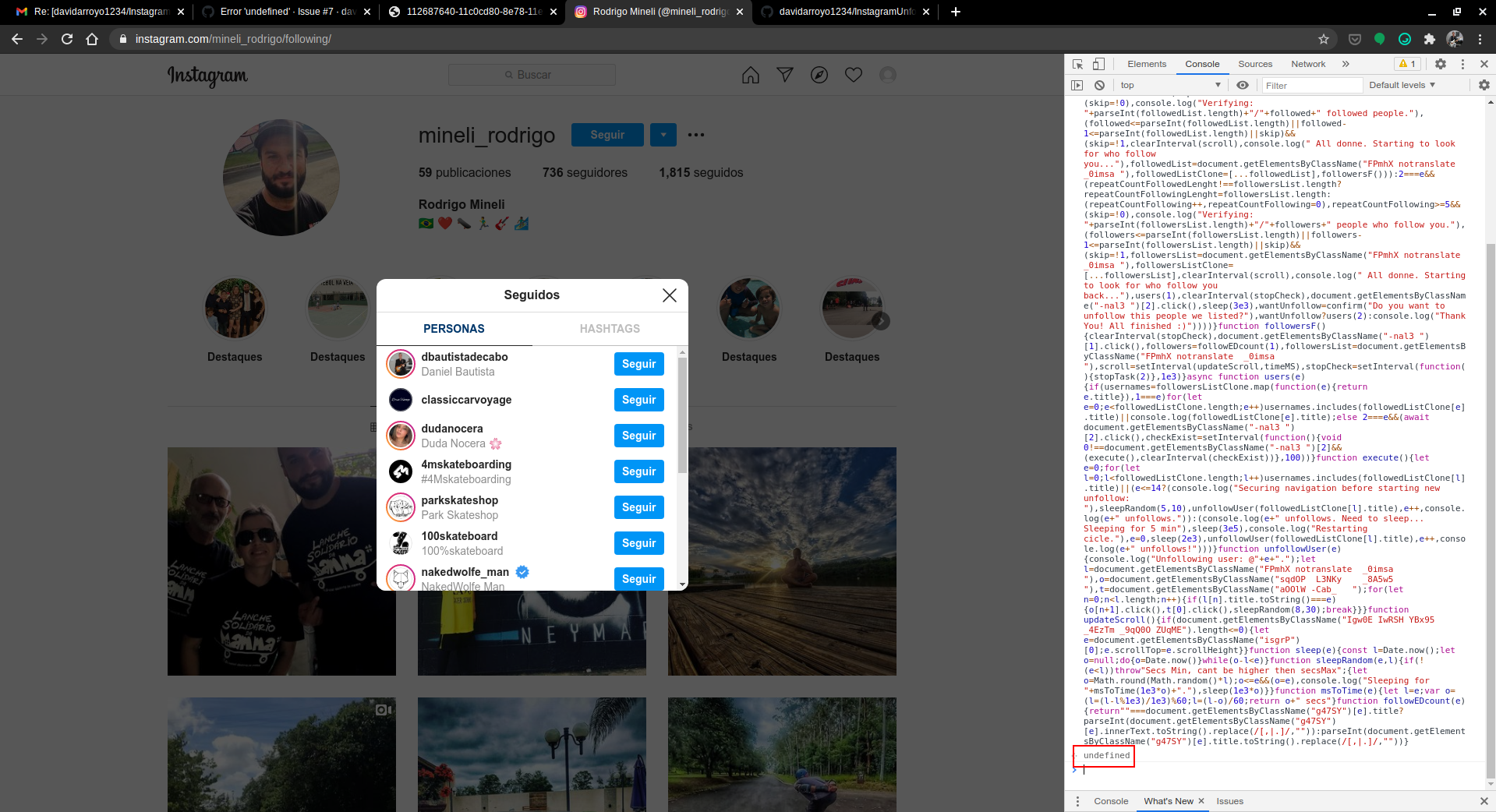Open nakedwolfe_man profile link
The height and width of the screenshot is (812, 1496).
point(465,572)
